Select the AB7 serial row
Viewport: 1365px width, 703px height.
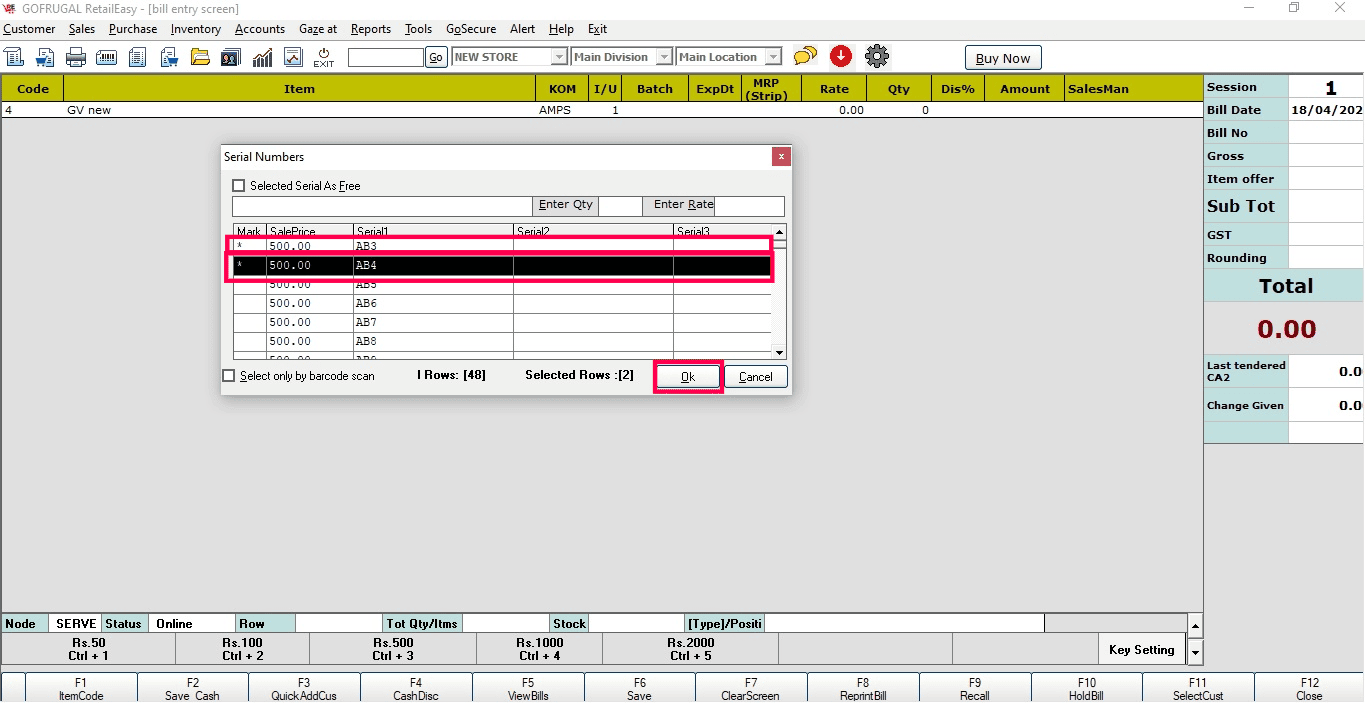(x=502, y=322)
